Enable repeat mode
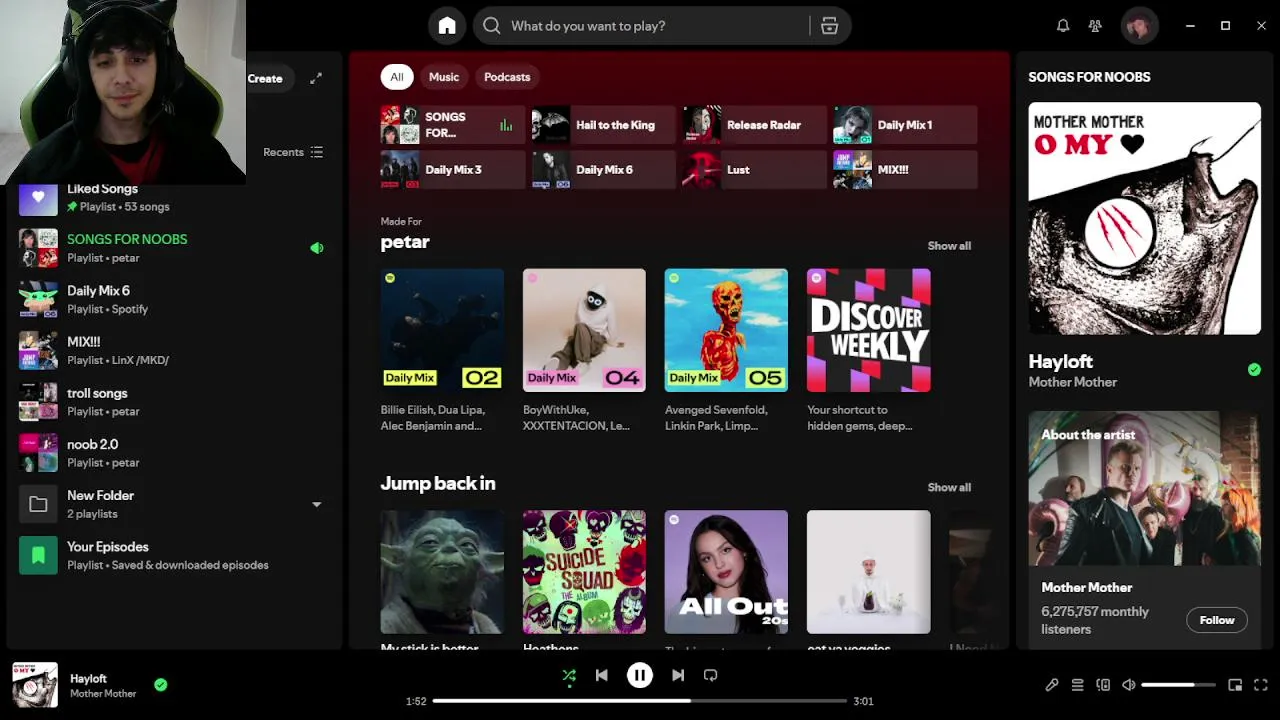Screen dimensions: 1280x720 (x=710, y=675)
